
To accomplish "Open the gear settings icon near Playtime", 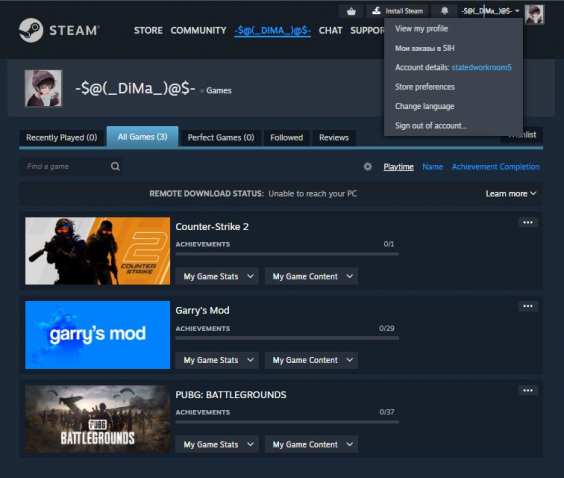I will tap(368, 167).
